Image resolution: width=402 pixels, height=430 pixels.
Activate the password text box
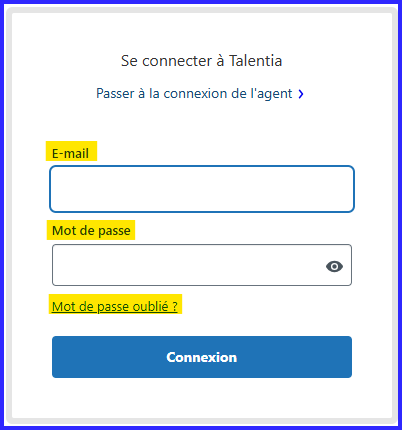202,265
